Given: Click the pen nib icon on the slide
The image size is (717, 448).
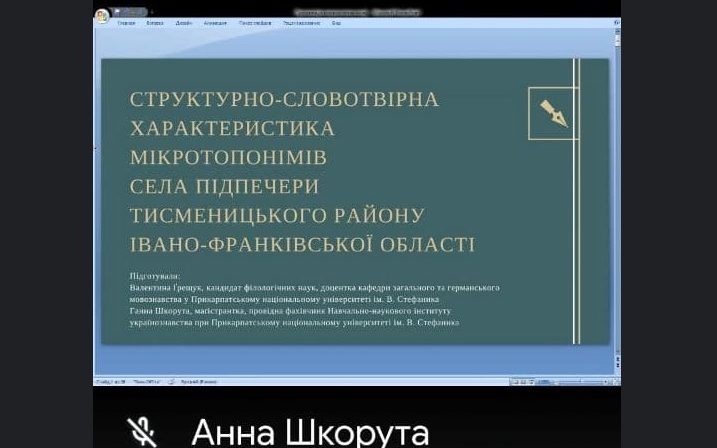Looking at the screenshot, I should 553,113.
